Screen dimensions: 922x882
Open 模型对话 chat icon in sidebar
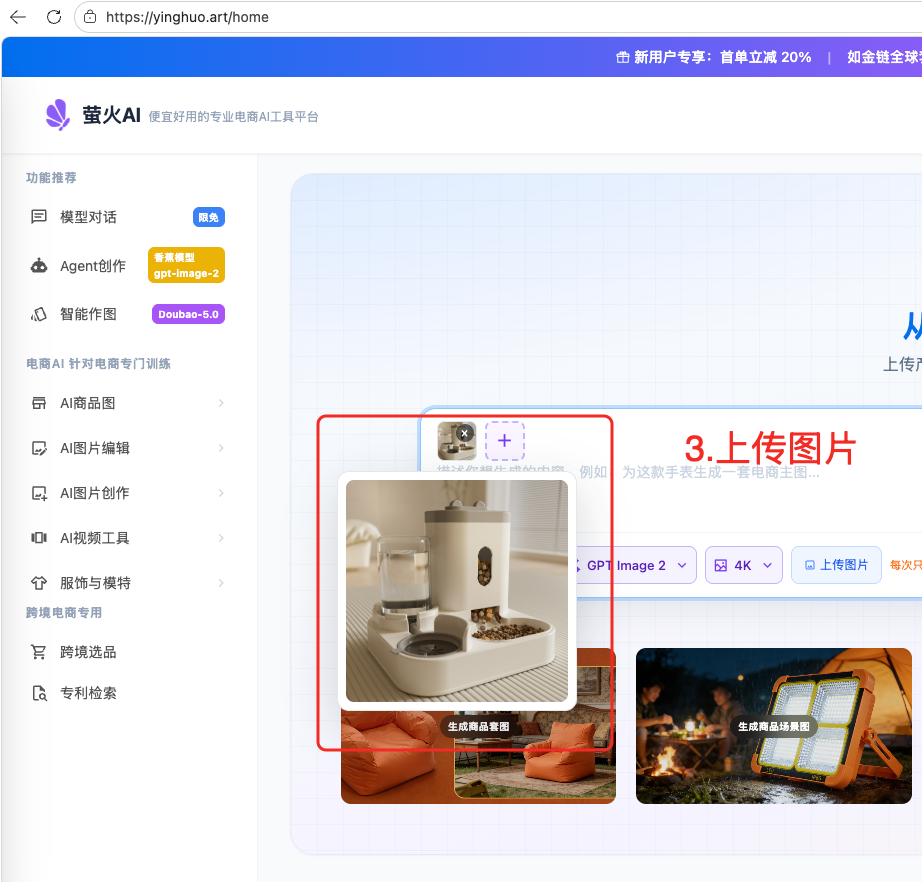click(x=39, y=217)
